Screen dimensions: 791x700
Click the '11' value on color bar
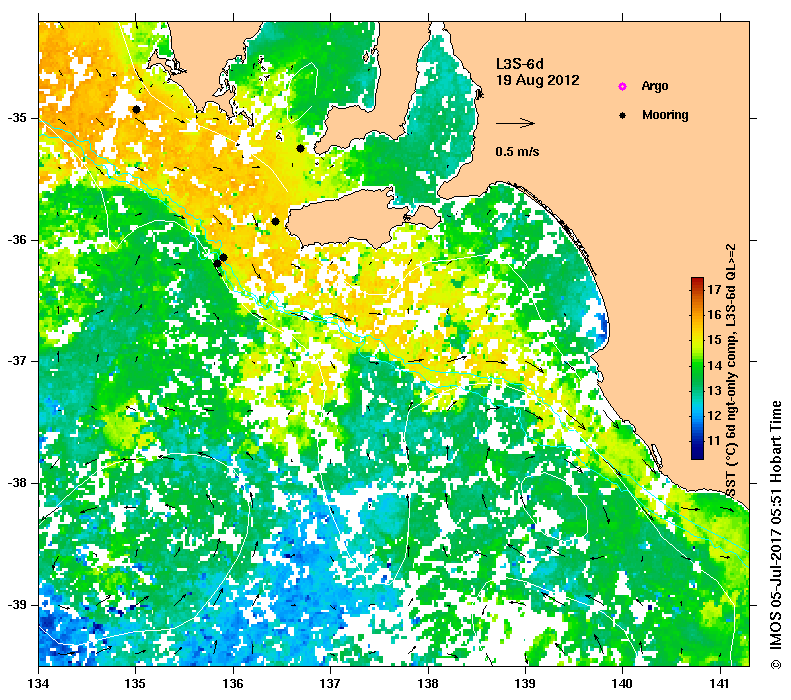714,441
